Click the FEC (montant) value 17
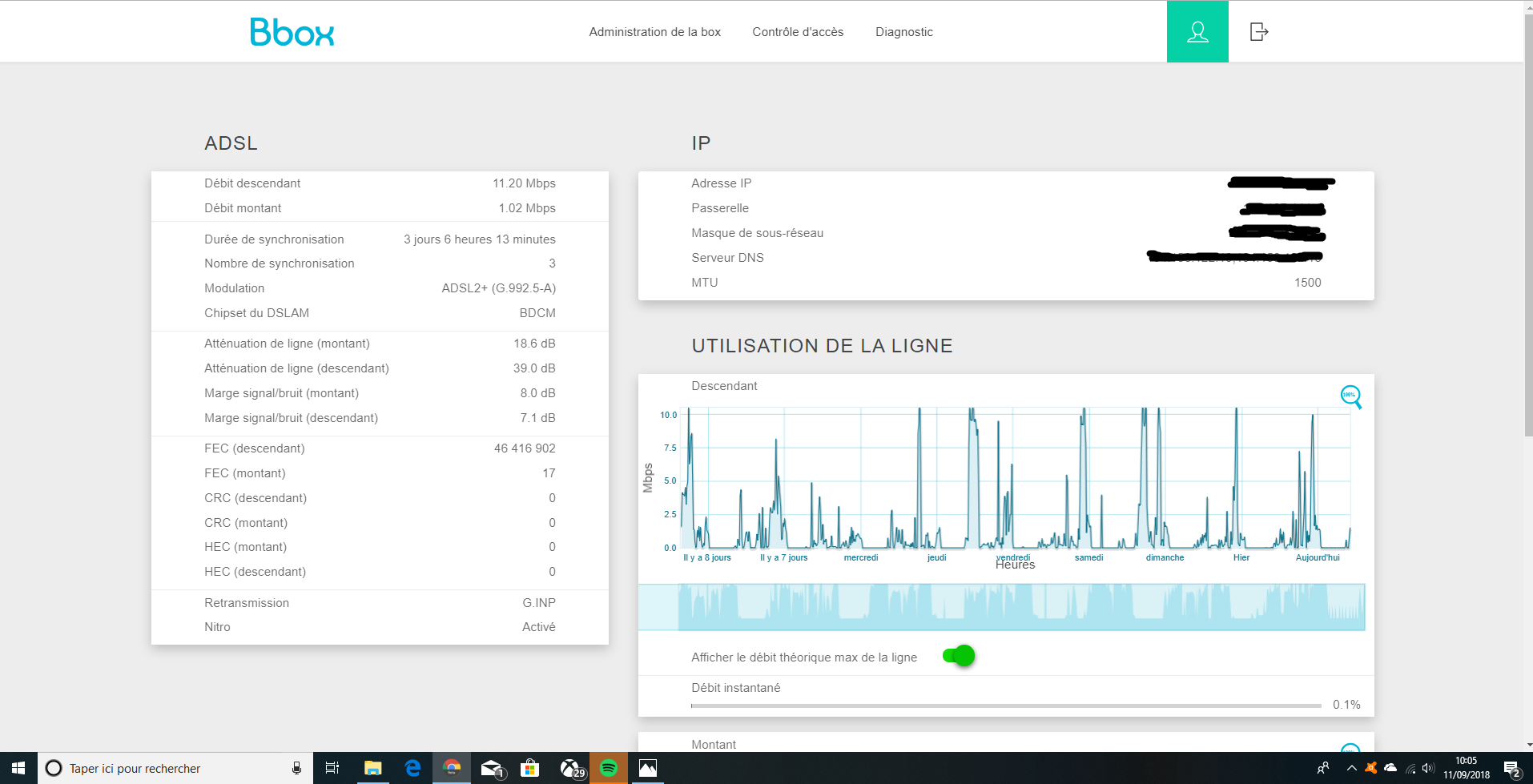This screenshot has height=784, width=1533. pyautogui.click(x=549, y=473)
